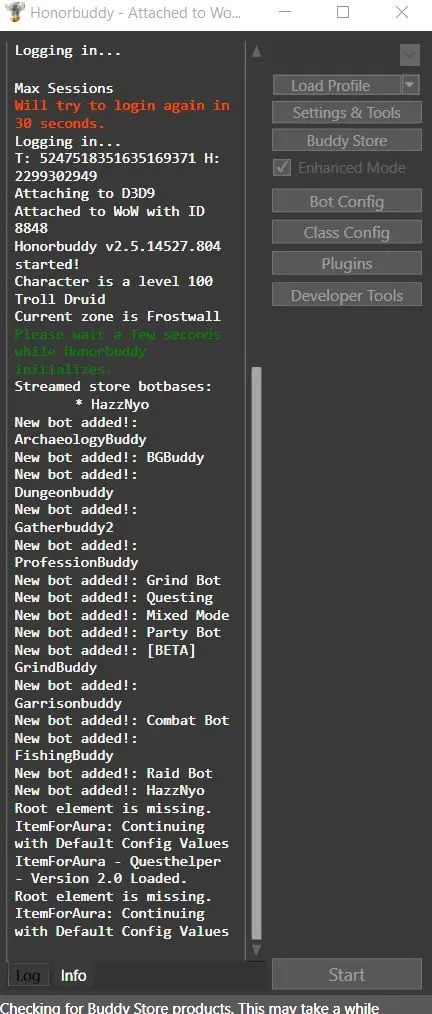Minimize the Honorbuddy window
Viewport: 432px width, 1014px height.
point(285,12)
